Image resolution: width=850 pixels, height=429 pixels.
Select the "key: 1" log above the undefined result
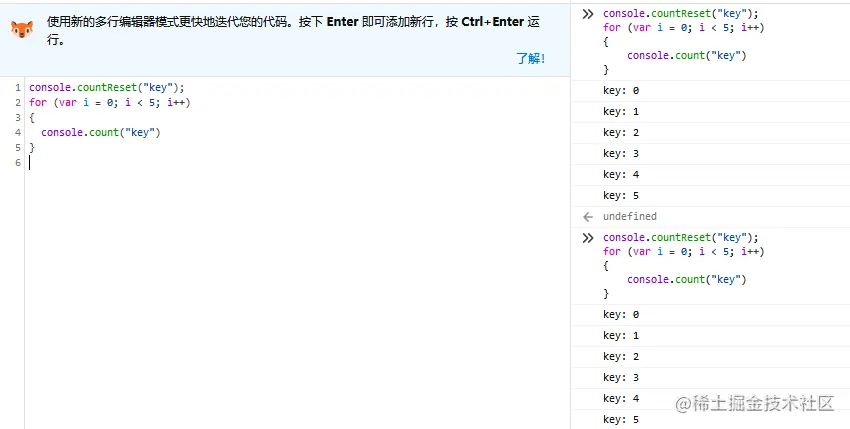711,112
